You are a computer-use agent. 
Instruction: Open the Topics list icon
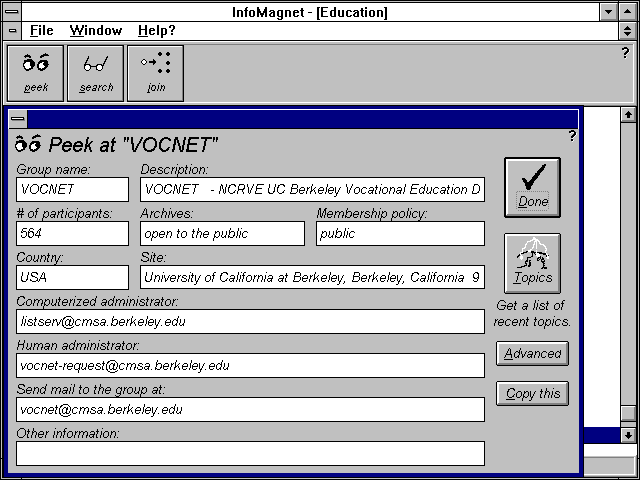(x=532, y=263)
